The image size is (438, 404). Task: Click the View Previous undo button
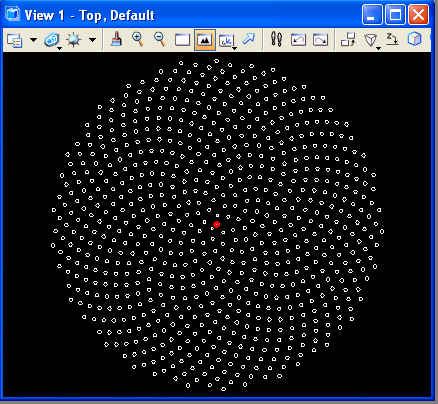pyautogui.click(x=298, y=40)
